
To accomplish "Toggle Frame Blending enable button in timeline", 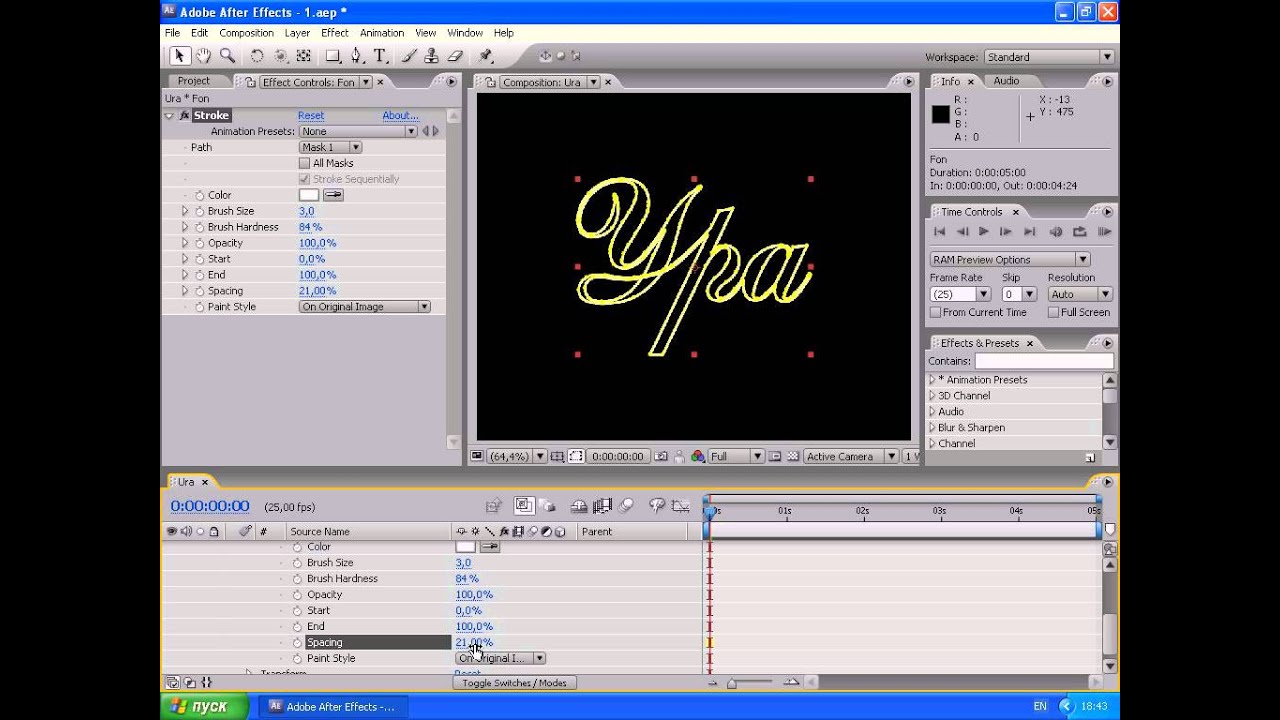I will click(603, 506).
